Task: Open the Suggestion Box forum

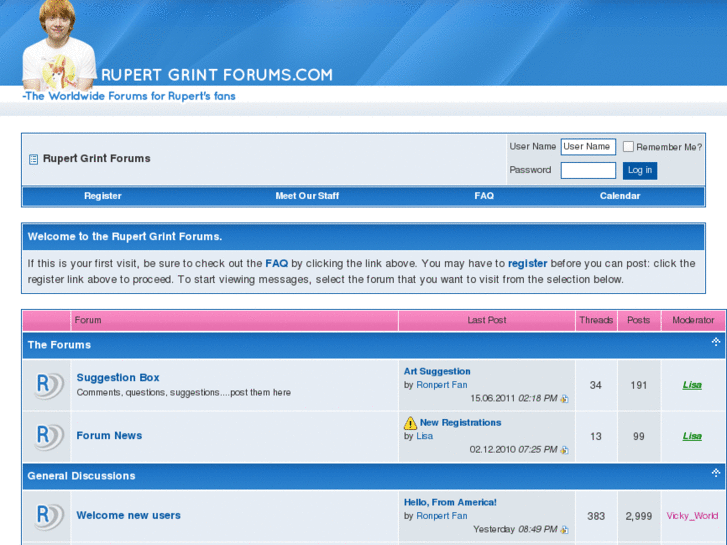Action: coord(118,378)
